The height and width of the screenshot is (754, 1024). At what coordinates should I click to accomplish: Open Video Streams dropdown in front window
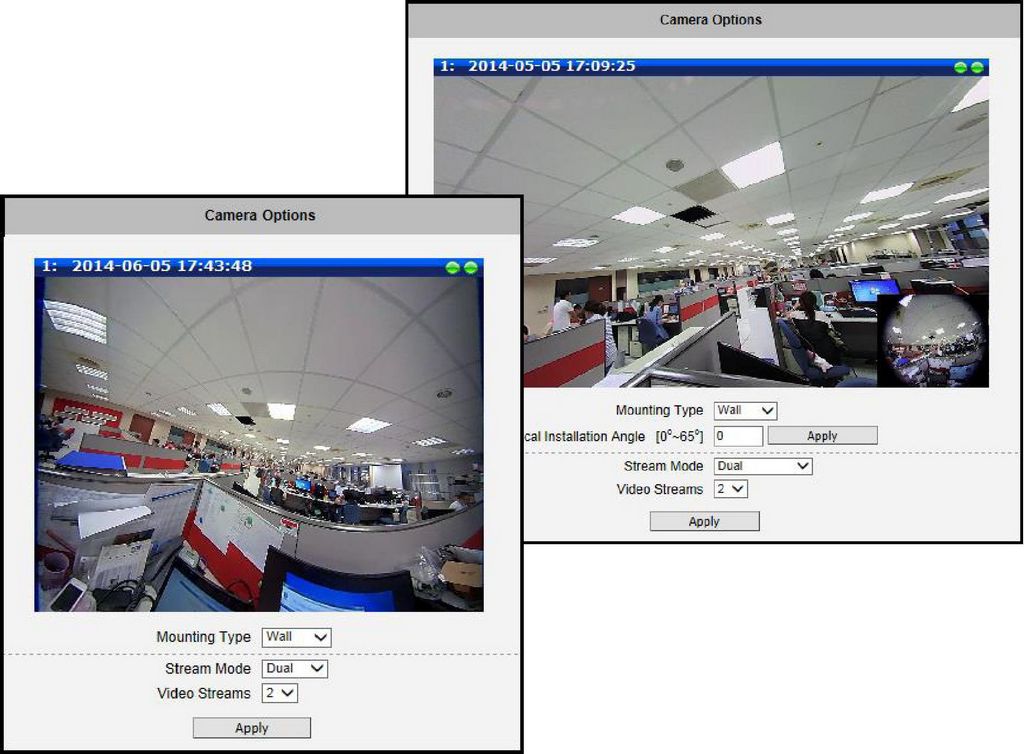click(280, 693)
